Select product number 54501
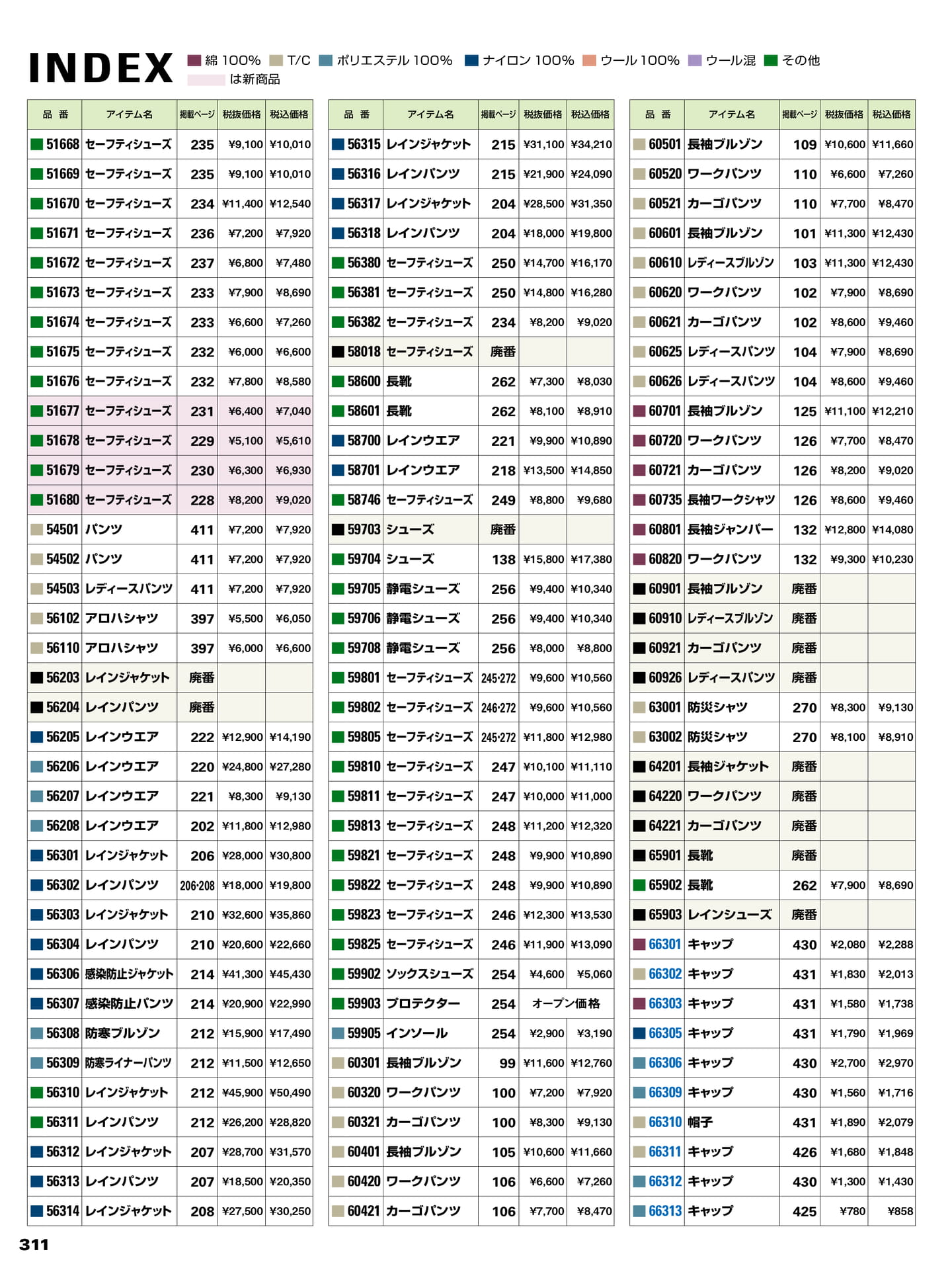Image resolution: width=952 pixels, height=1270 pixels. [x=63, y=530]
